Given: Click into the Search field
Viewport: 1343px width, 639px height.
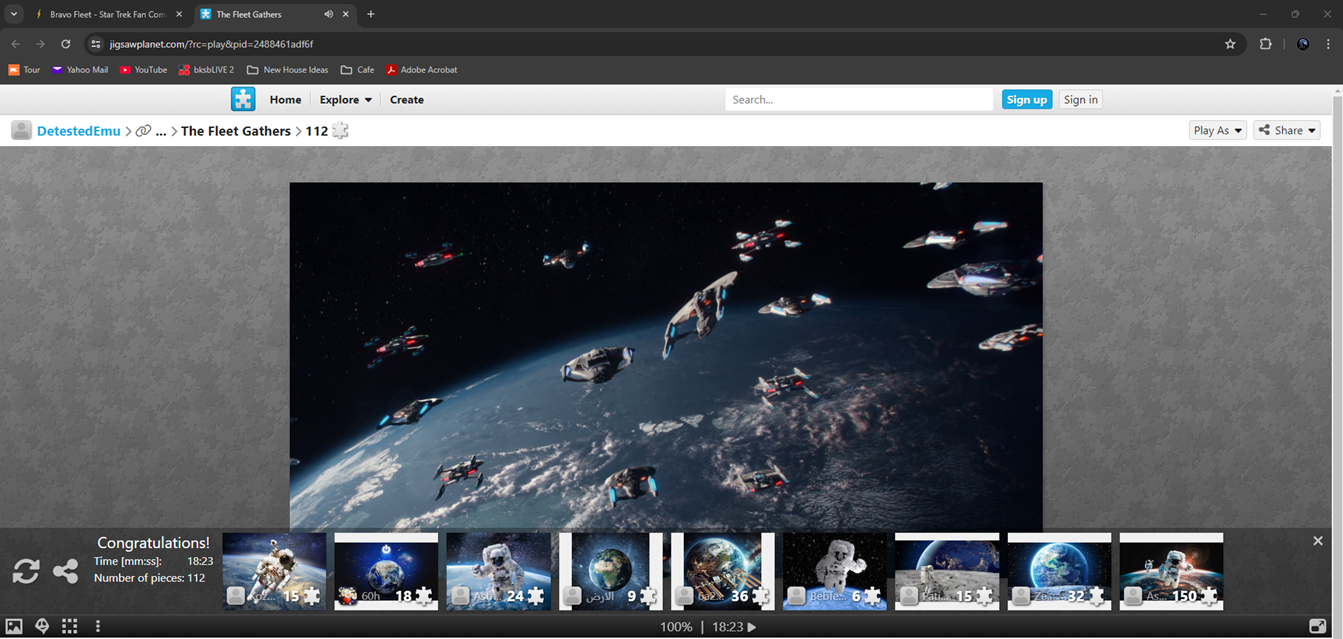Looking at the screenshot, I should (858, 100).
